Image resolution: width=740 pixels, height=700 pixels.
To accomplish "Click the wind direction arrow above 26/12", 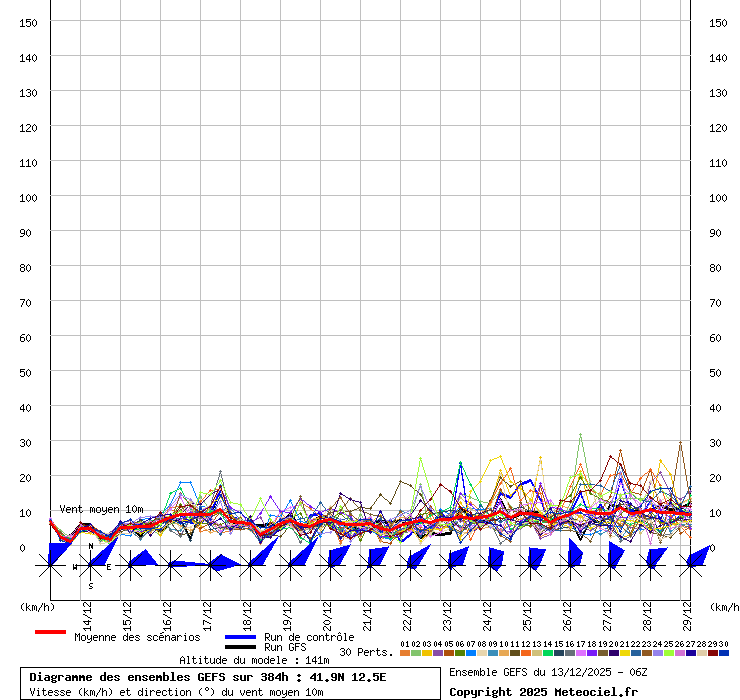I will pyautogui.click(x=574, y=553).
